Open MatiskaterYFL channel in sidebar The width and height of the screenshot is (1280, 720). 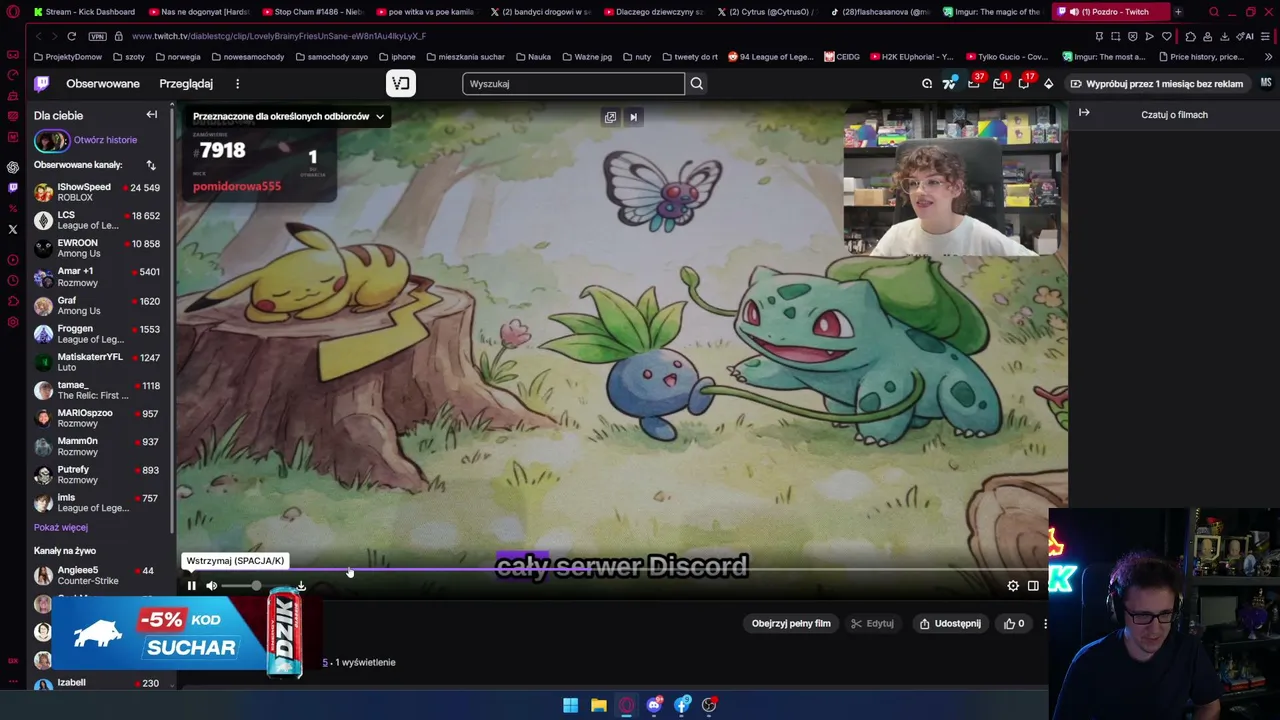coord(97,362)
